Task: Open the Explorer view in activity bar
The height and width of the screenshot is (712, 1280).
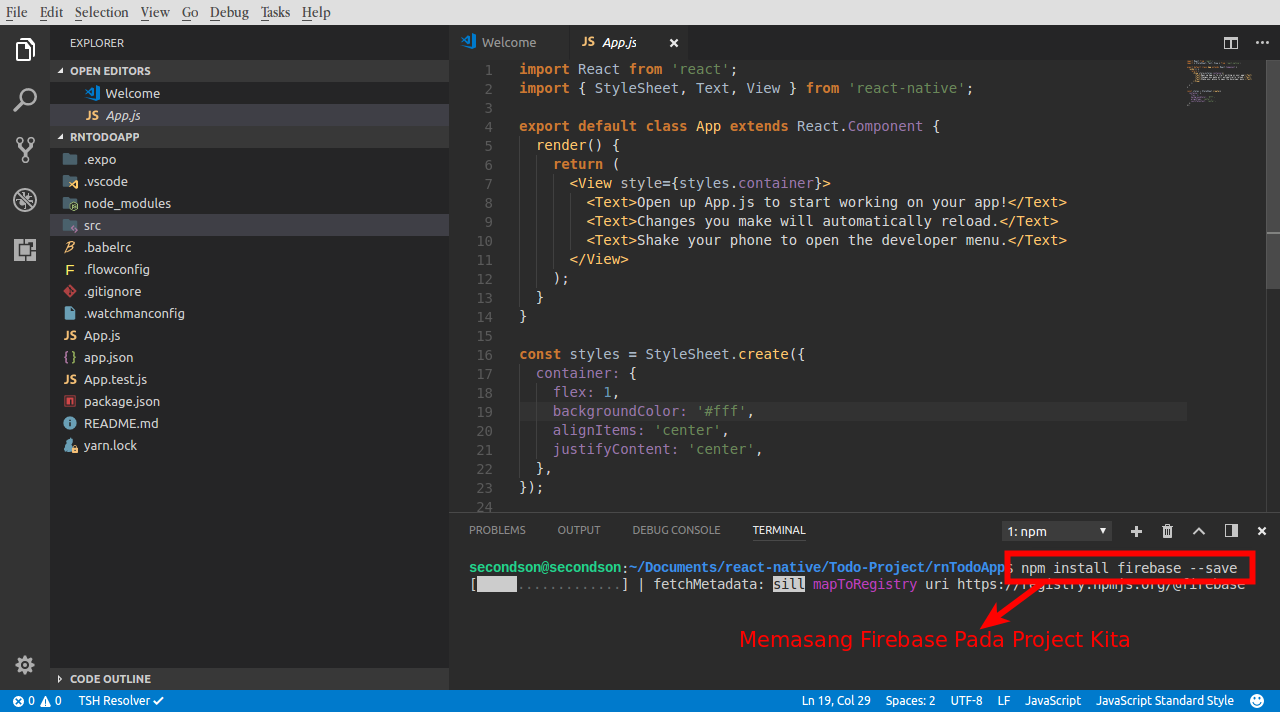Action: (25, 49)
